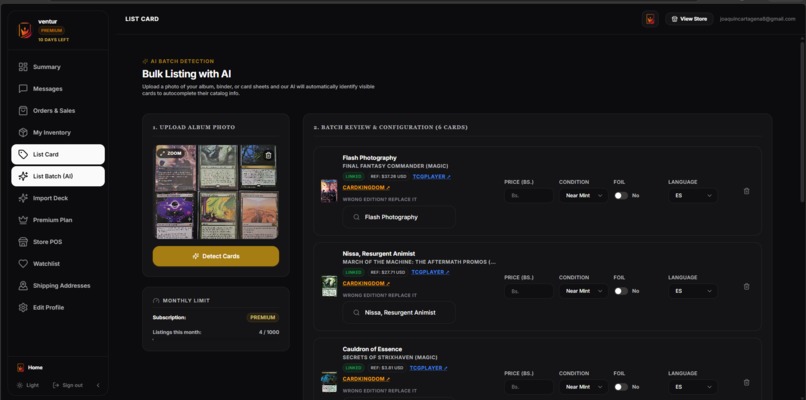Open Shipping Addresses page

point(58,285)
